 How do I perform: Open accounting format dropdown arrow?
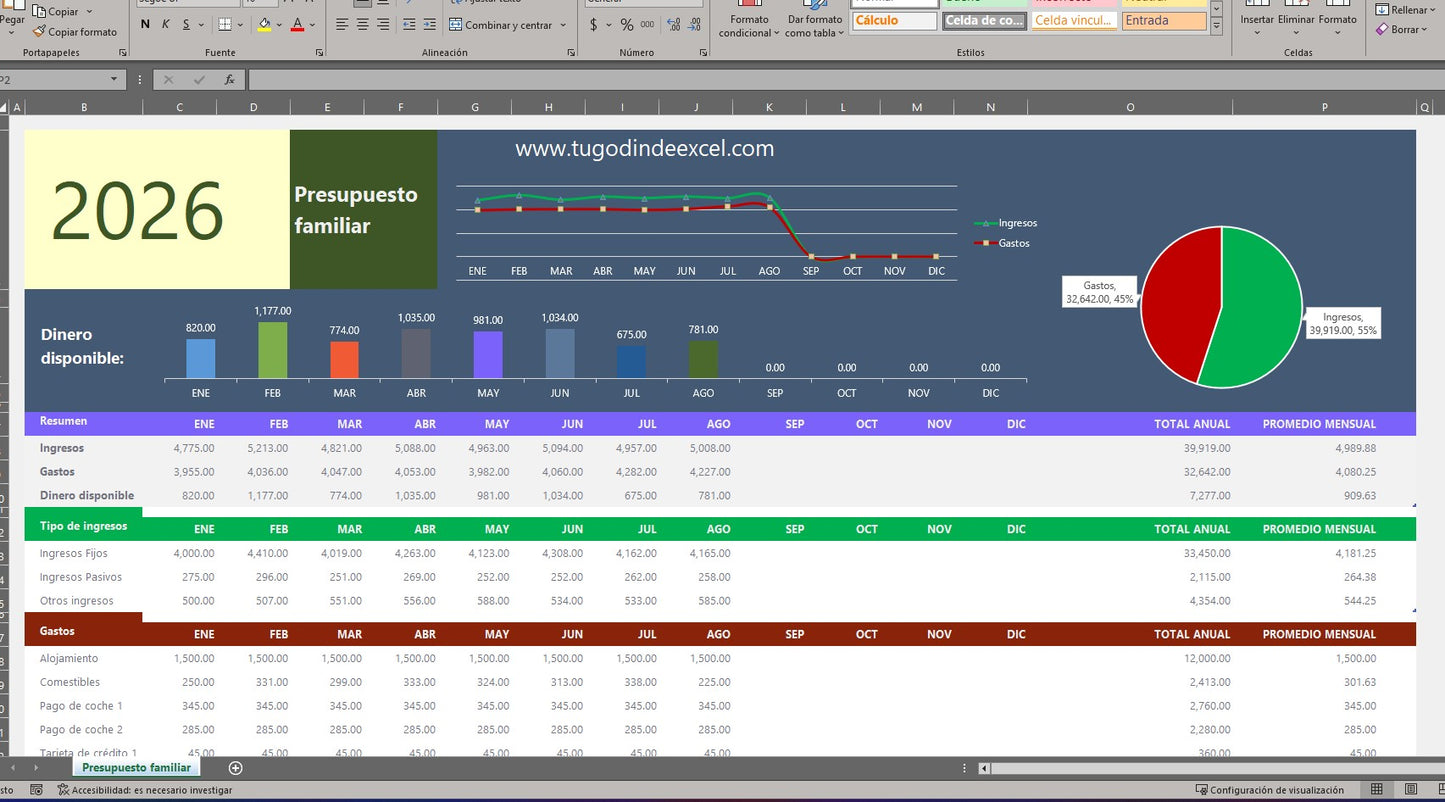click(x=608, y=24)
